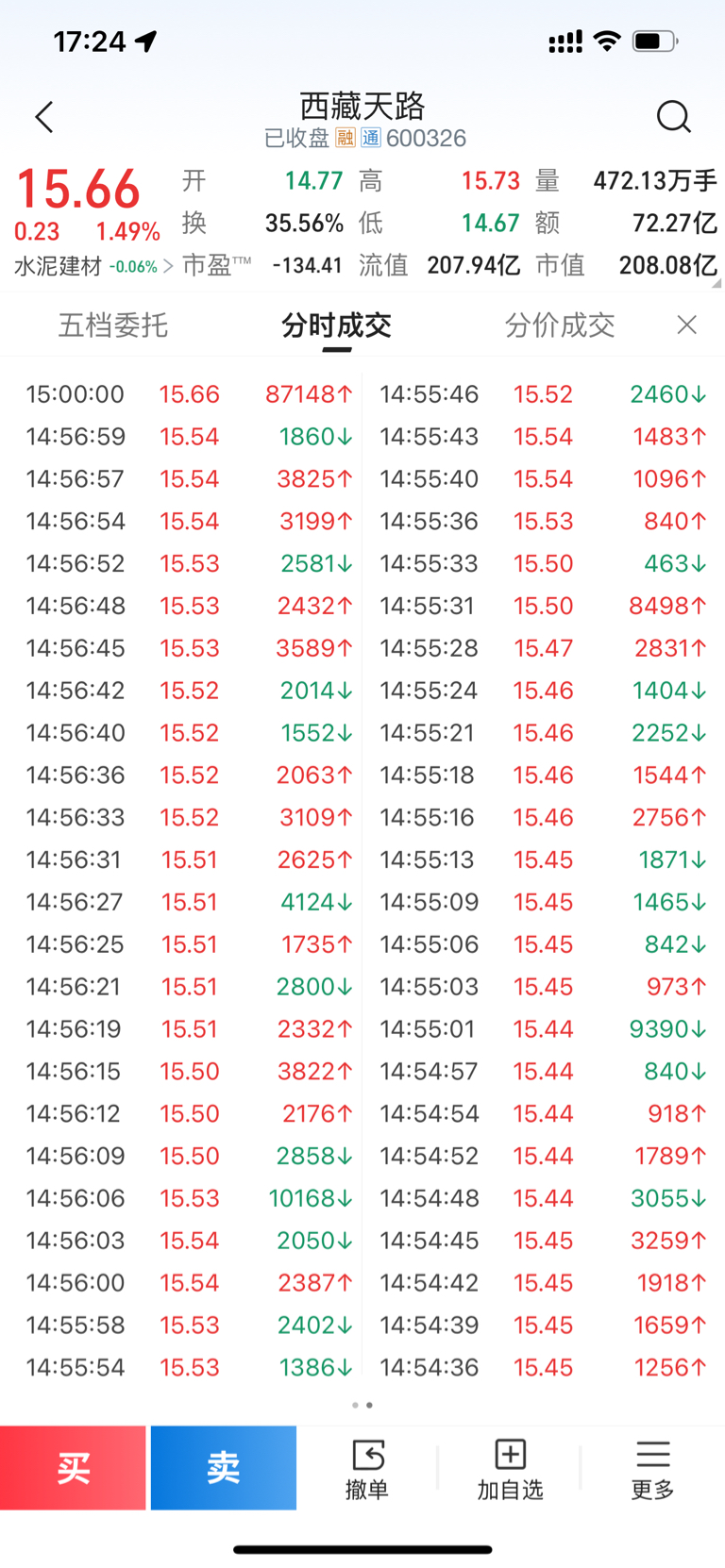This screenshot has height=1568, width=725.
Task: Close the trade detail panel
Action: point(687,325)
